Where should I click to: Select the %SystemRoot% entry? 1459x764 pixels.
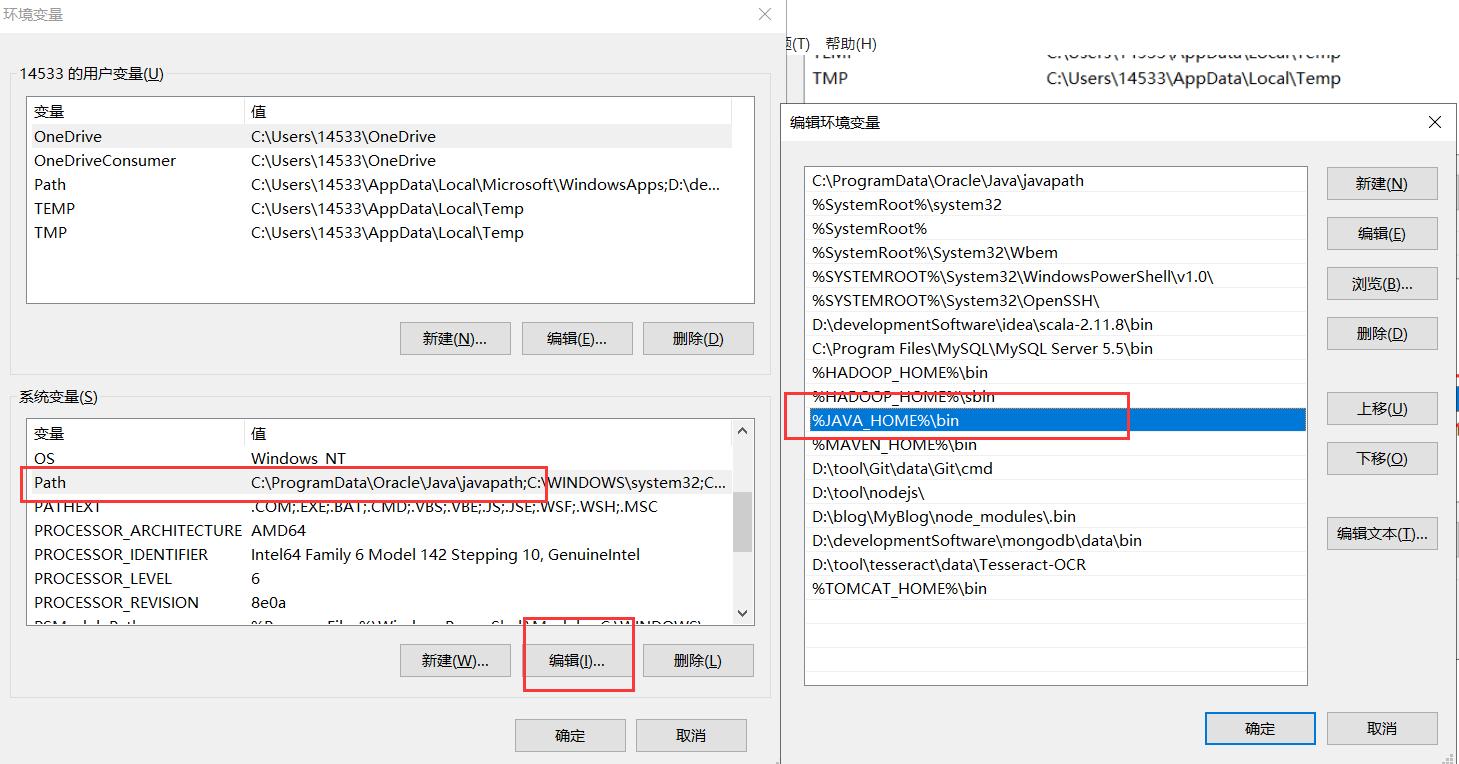point(1056,229)
